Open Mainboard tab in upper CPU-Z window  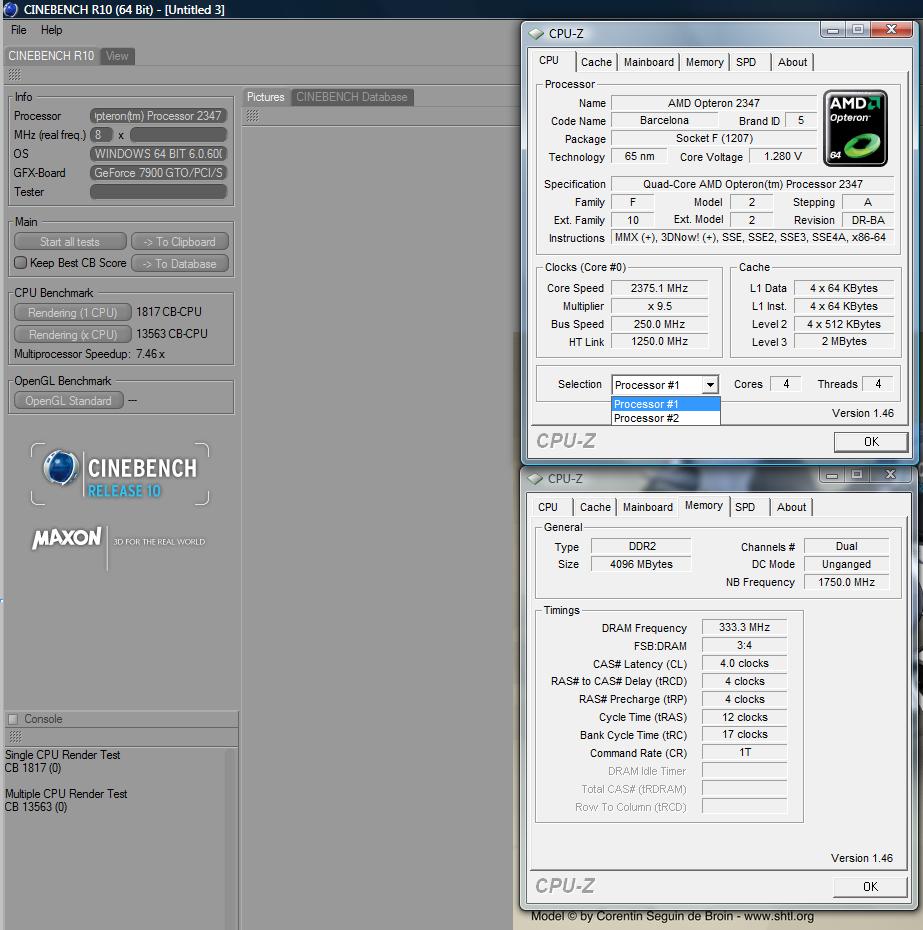click(x=648, y=62)
